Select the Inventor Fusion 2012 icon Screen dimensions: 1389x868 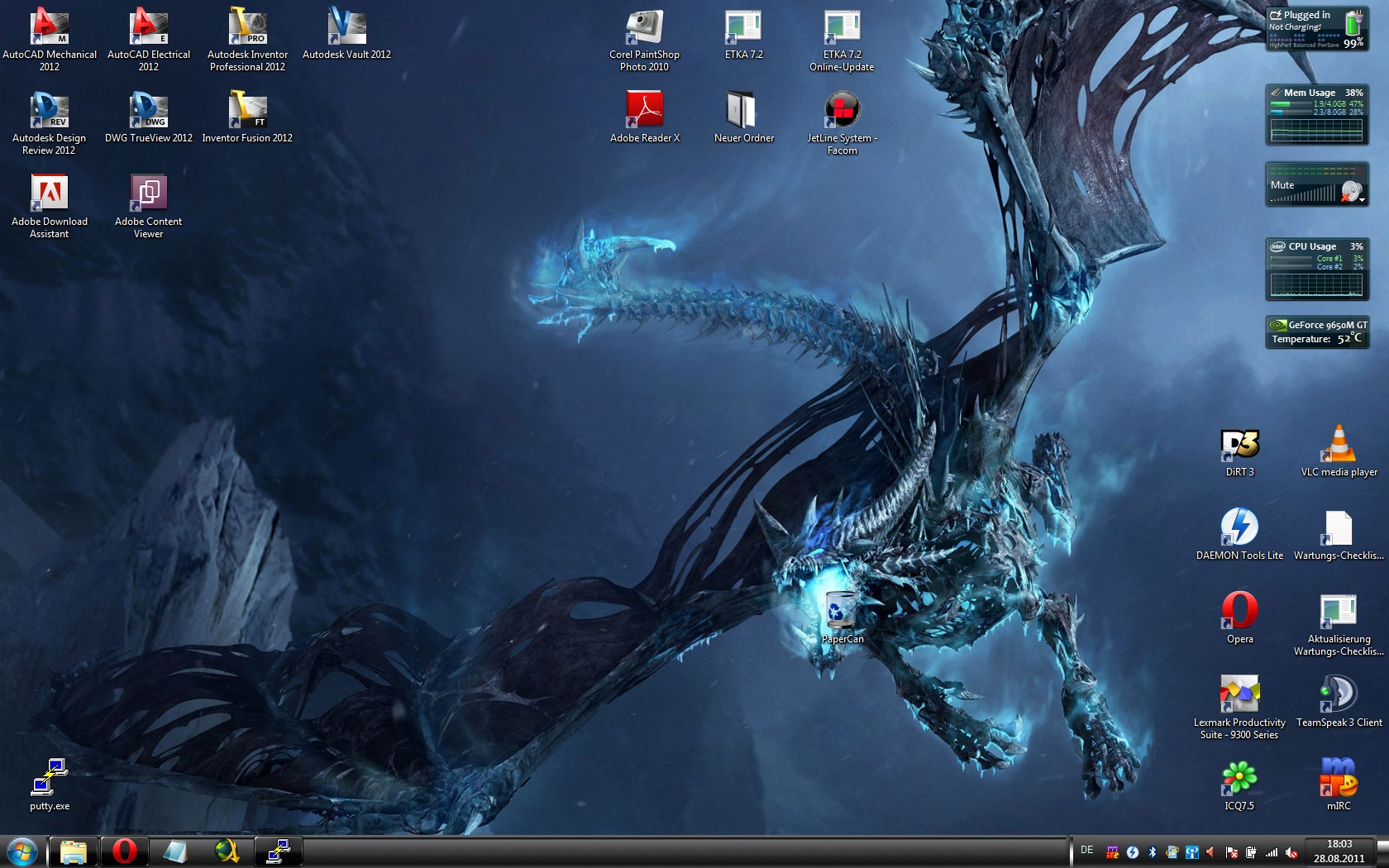click(x=247, y=117)
